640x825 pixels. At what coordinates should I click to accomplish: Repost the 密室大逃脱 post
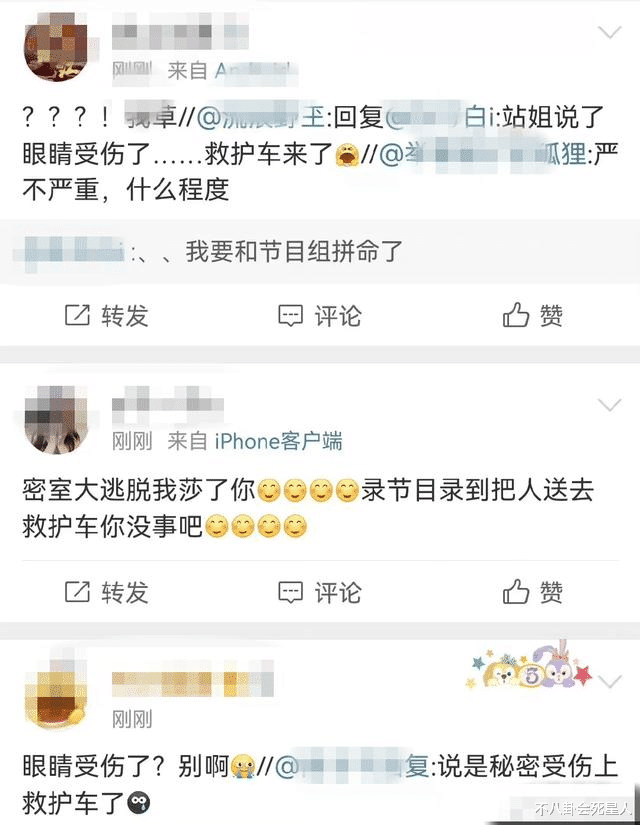pos(77,591)
